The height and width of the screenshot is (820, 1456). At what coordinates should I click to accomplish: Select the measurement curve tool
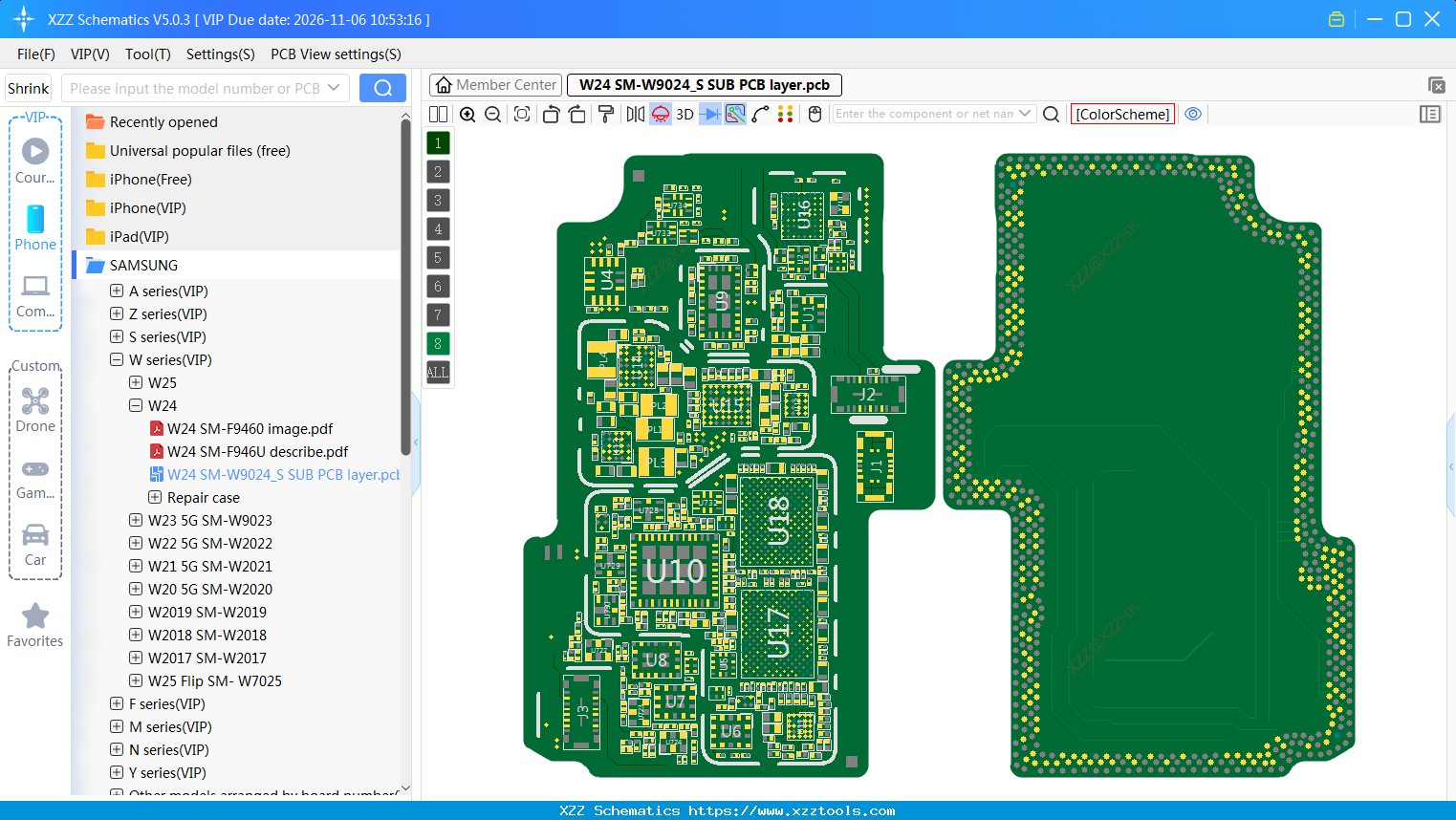pos(762,114)
